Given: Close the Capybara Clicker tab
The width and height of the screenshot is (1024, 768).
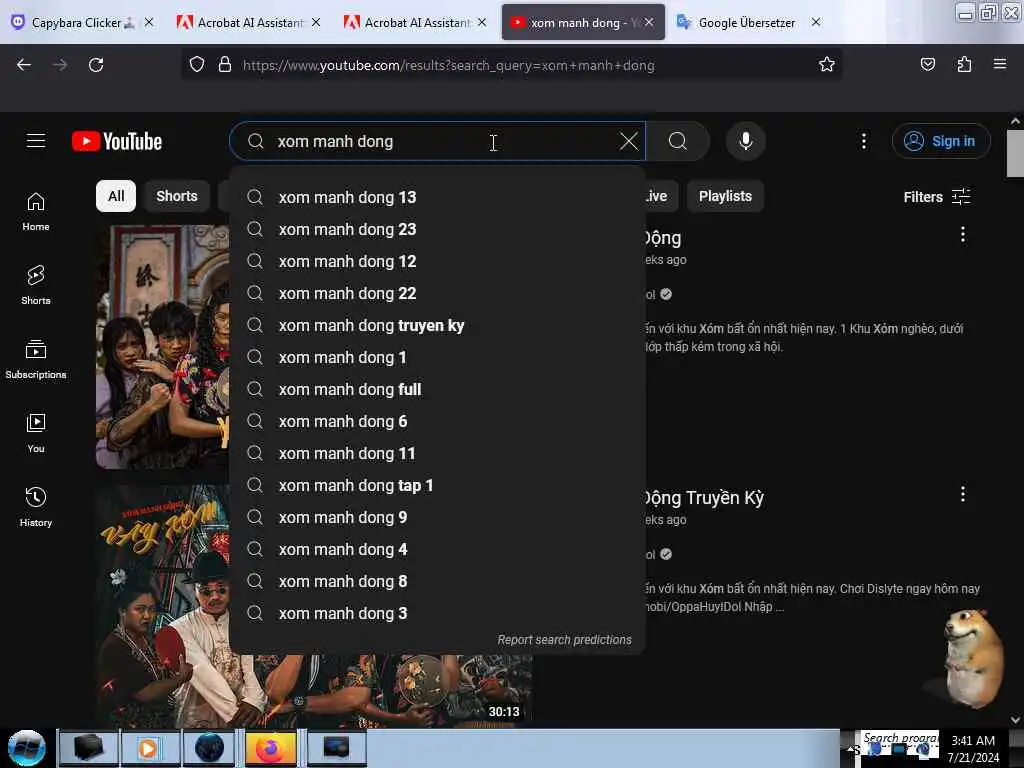Looking at the screenshot, I should (149, 22).
